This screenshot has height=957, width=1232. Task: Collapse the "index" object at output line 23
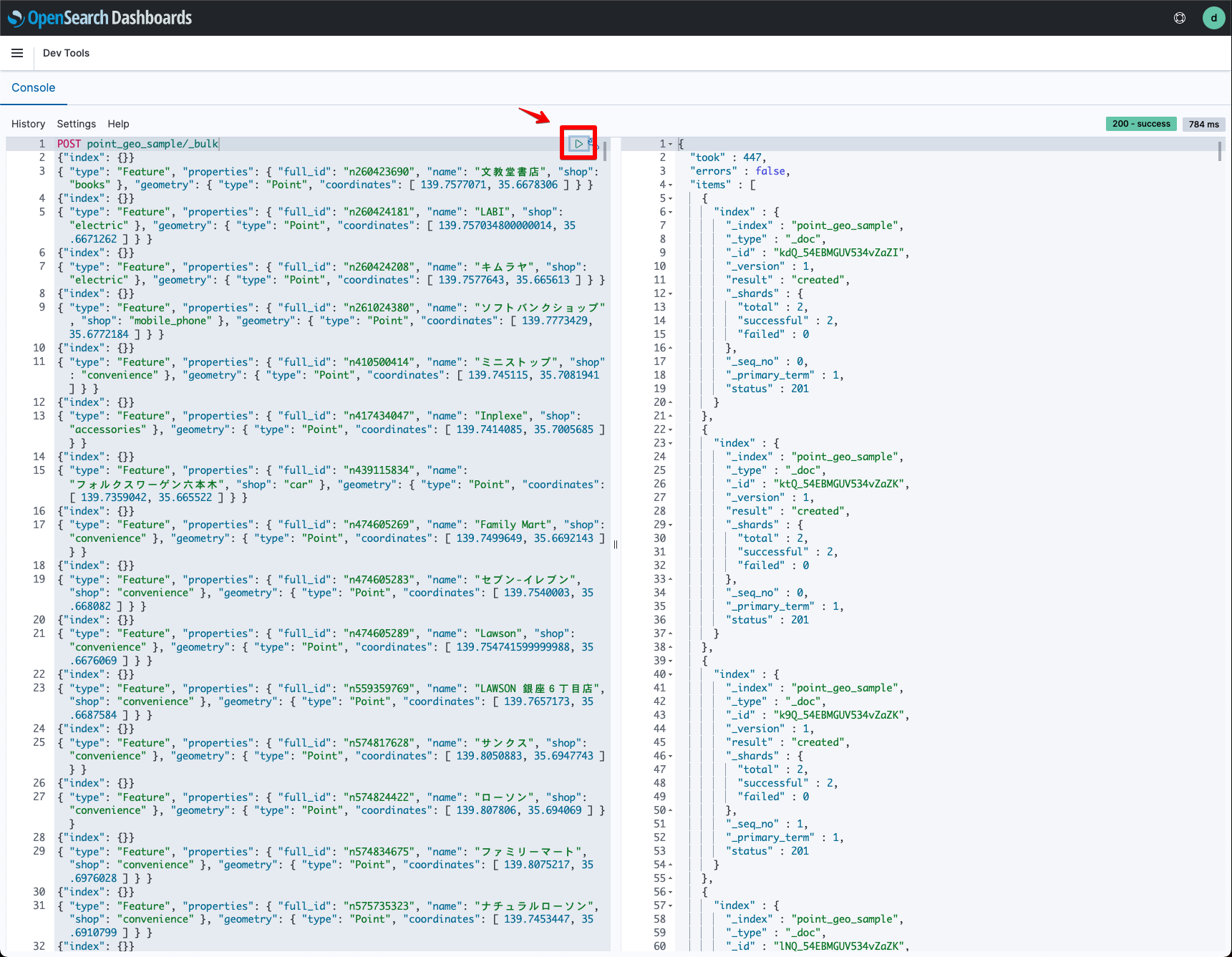point(671,443)
